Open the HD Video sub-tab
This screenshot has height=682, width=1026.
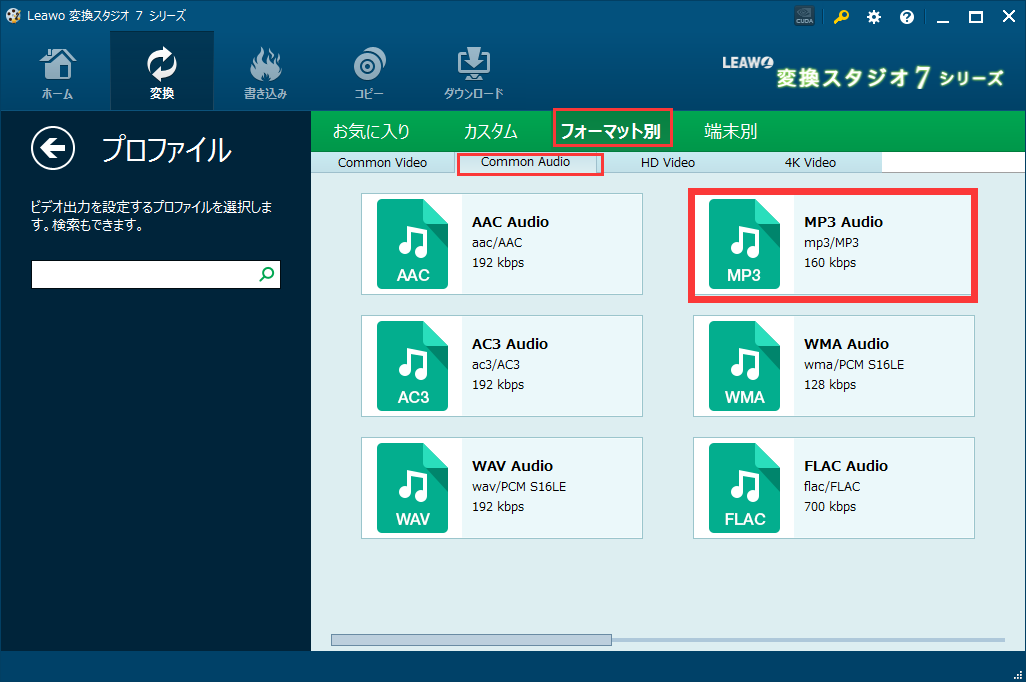[666, 162]
